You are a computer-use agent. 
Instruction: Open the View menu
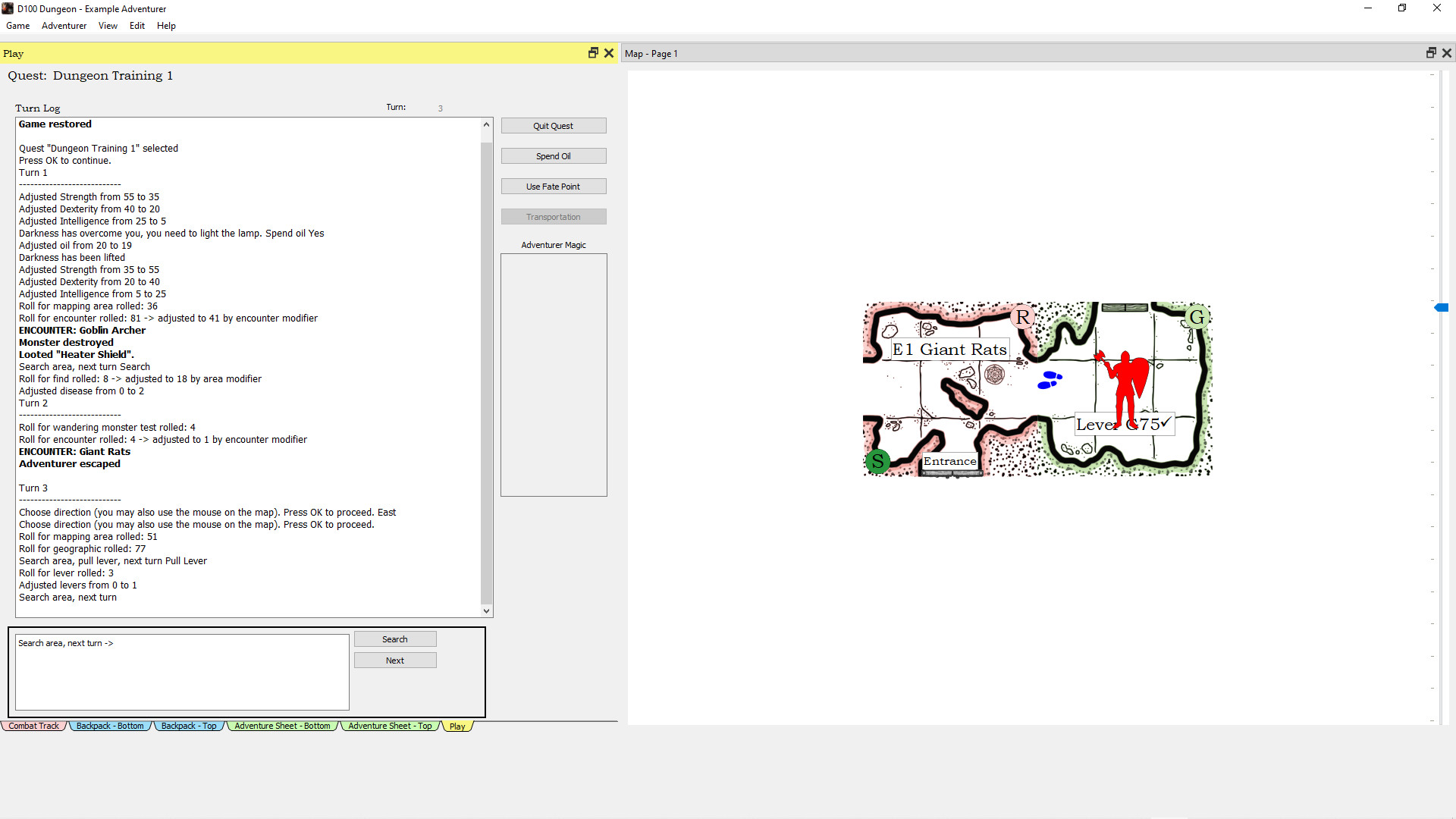[108, 26]
